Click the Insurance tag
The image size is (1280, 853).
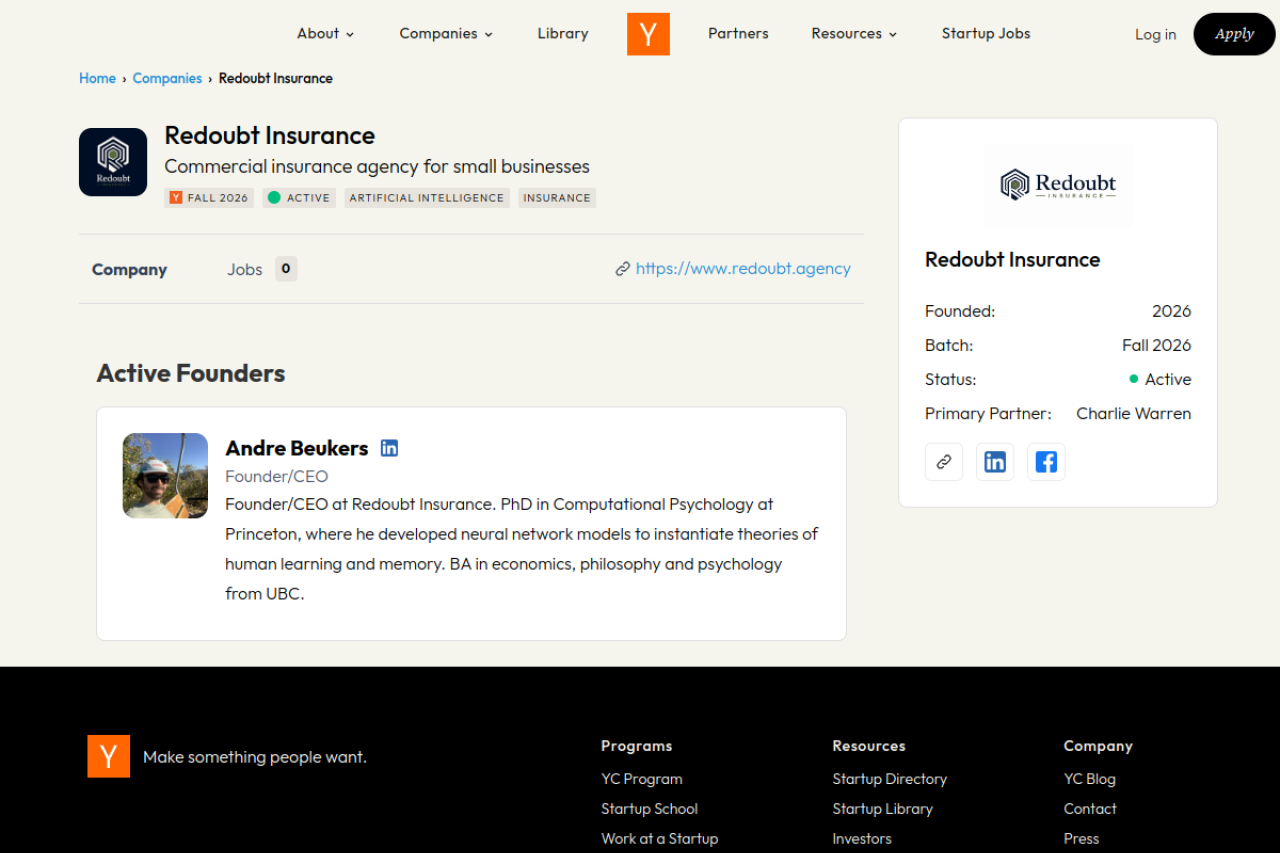click(557, 198)
